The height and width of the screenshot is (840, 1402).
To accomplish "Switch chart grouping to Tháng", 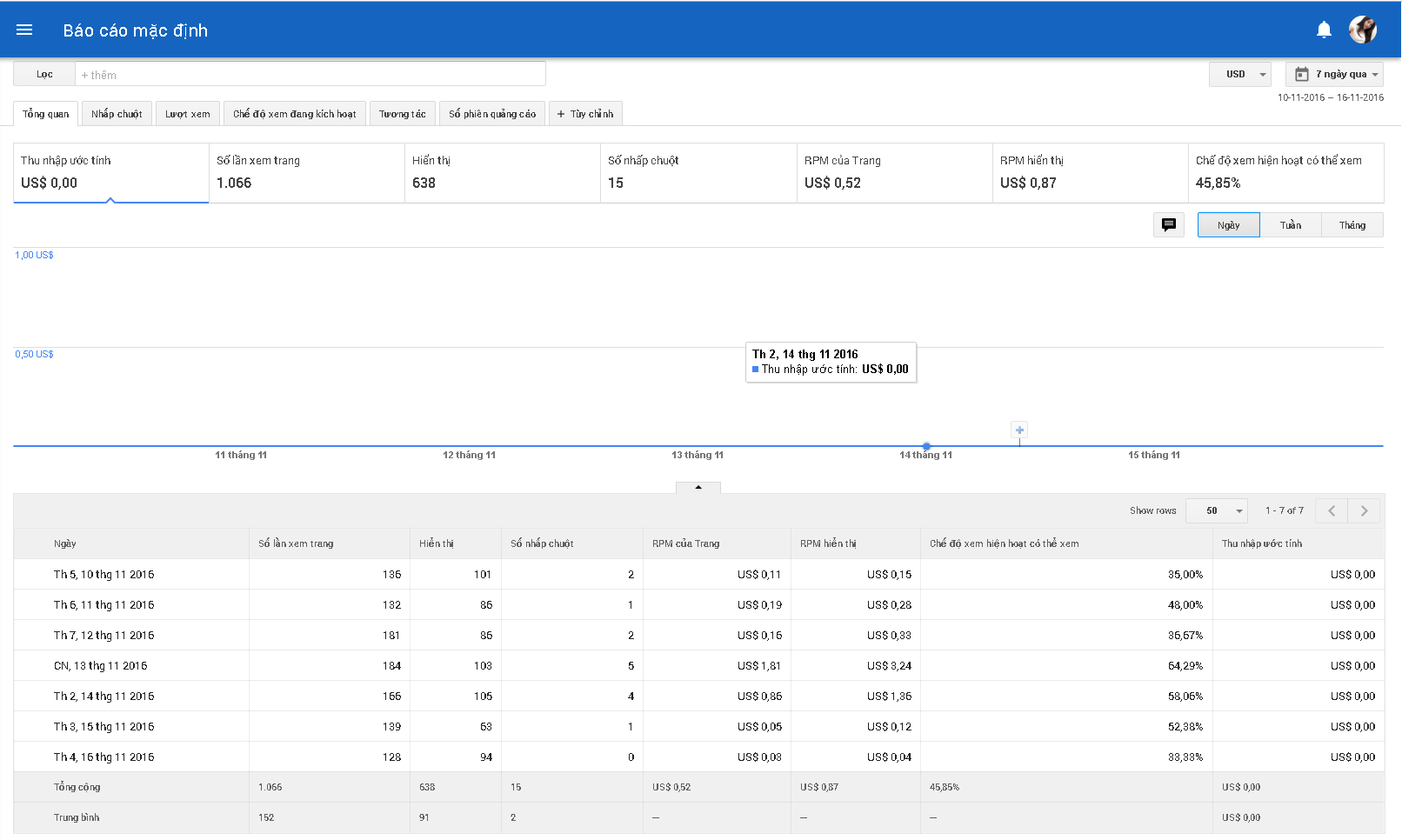I will 1352,225.
